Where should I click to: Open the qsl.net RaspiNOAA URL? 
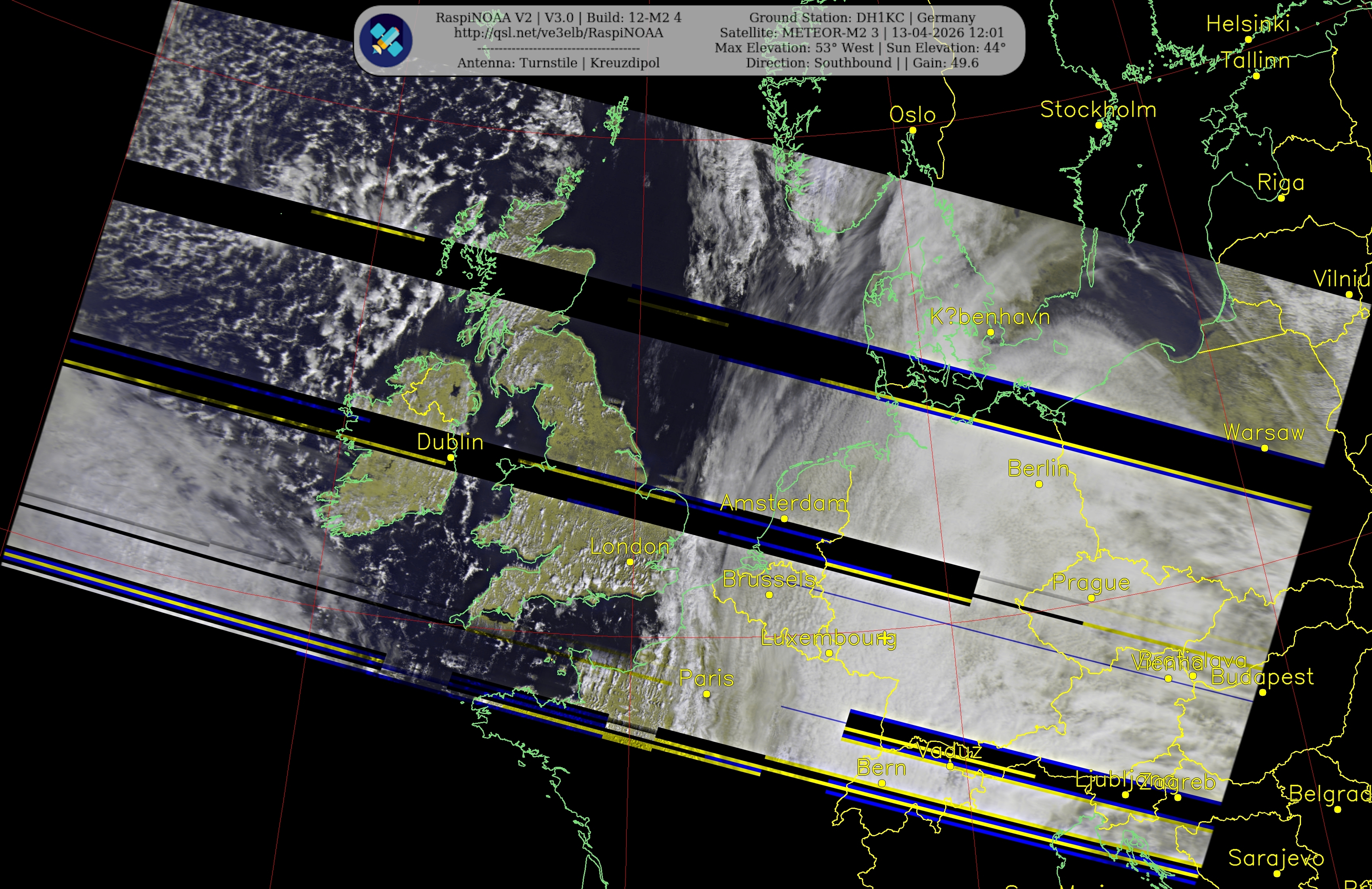pyautogui.click(x=558, y=33)
